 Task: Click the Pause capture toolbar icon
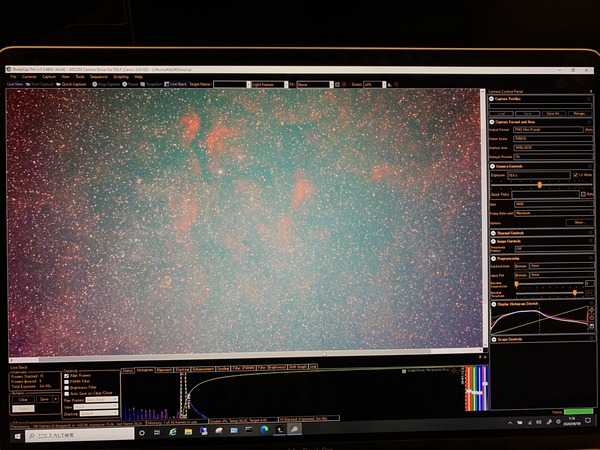125,84
